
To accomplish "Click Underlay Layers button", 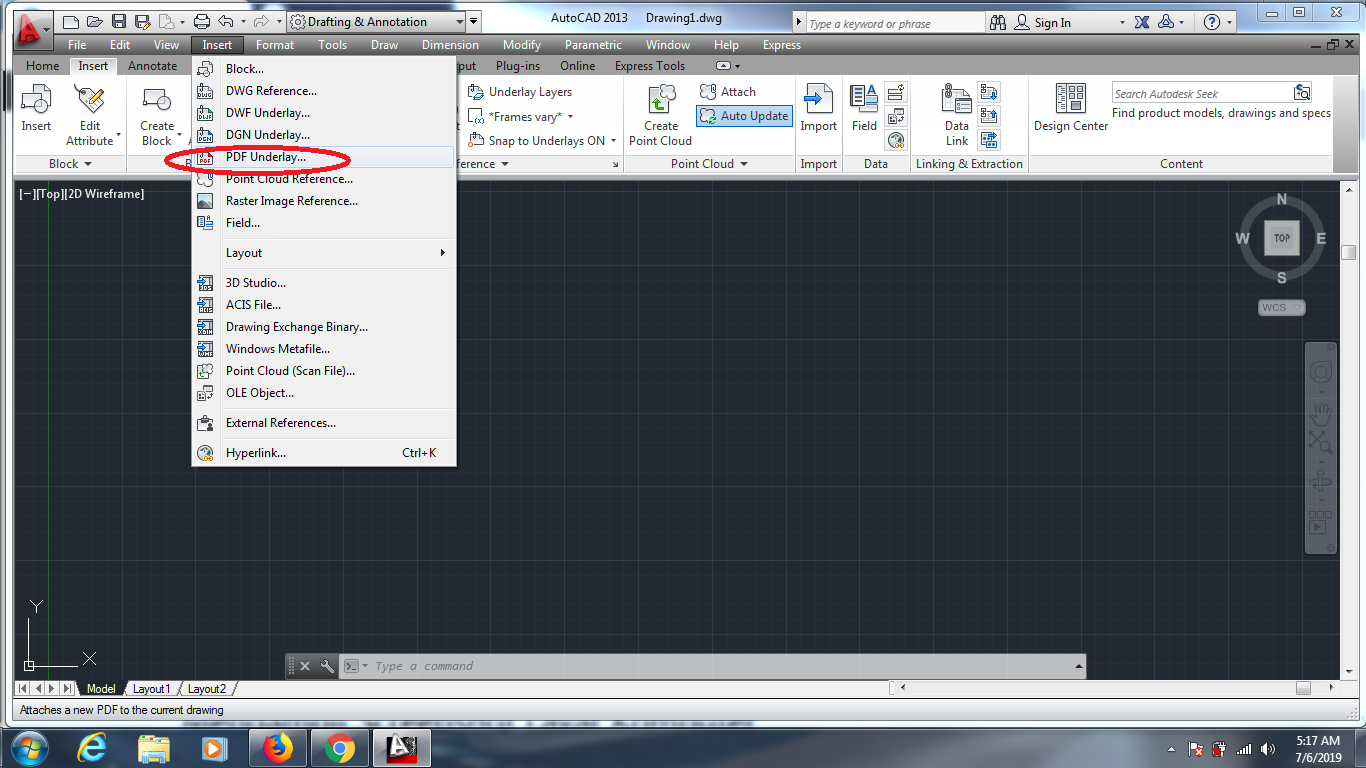I will [520, 92].
